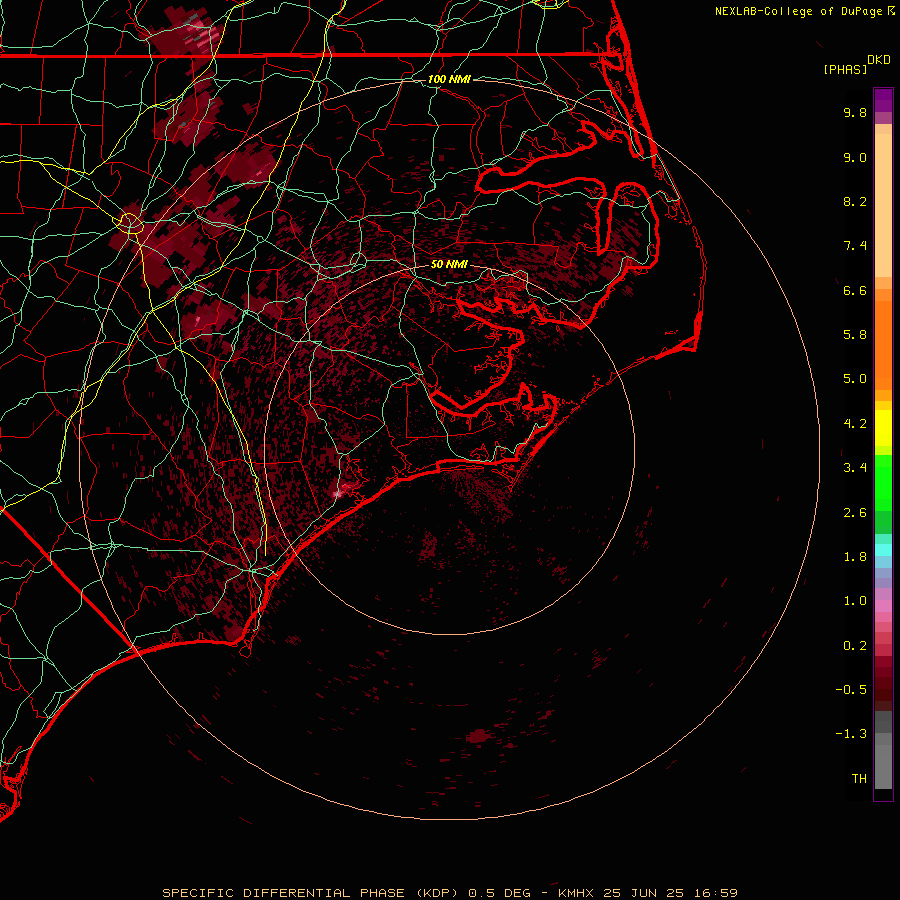Image resolution: width=900 pixels, height=900 pixels.
Task: Click the Specific Differential Phase caption text
Action: click(449, 893)
